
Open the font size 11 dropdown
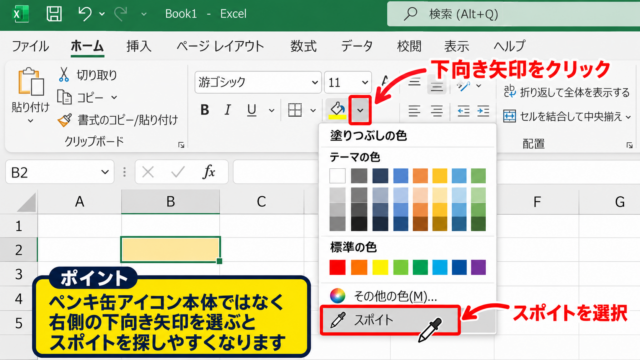(364, 82)
